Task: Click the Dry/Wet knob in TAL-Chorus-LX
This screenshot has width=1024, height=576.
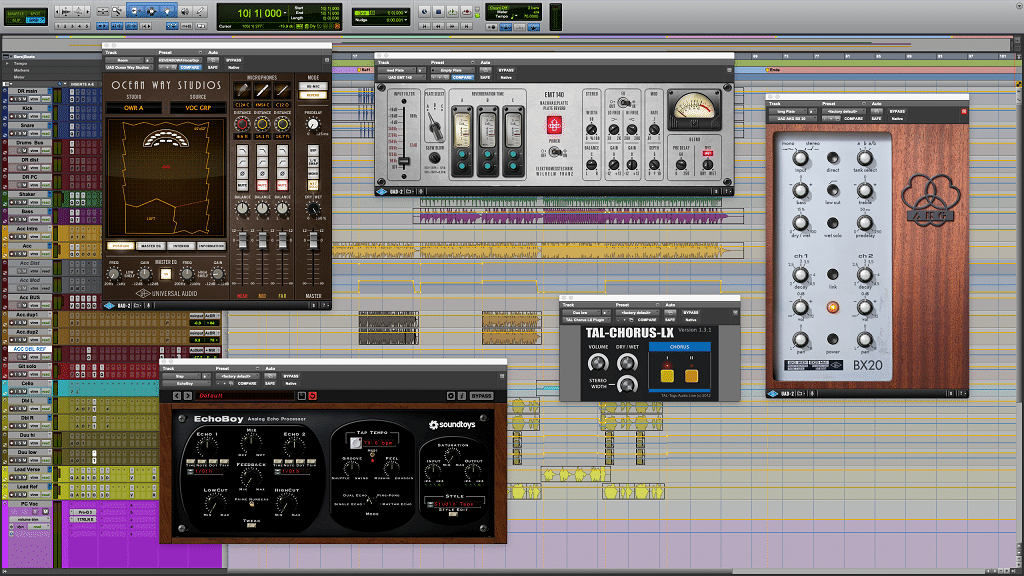Action: pos(627,362)
